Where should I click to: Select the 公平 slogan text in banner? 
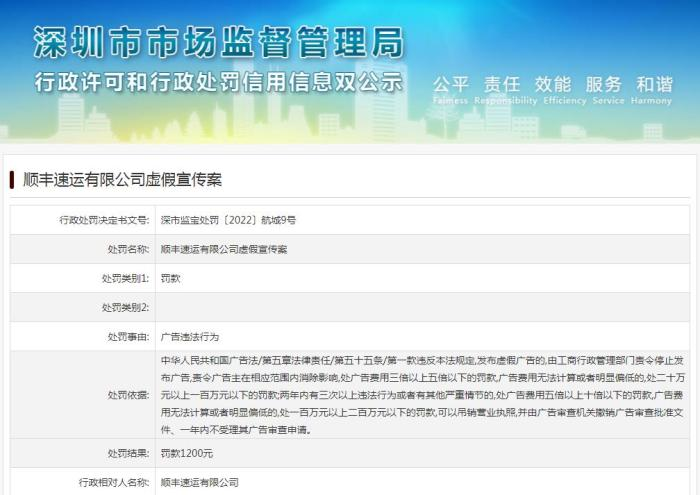[x=452, y=85]
